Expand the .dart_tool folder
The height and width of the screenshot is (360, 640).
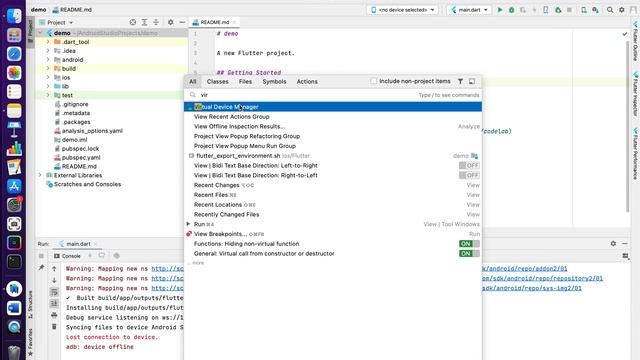(x=48, y=42)
